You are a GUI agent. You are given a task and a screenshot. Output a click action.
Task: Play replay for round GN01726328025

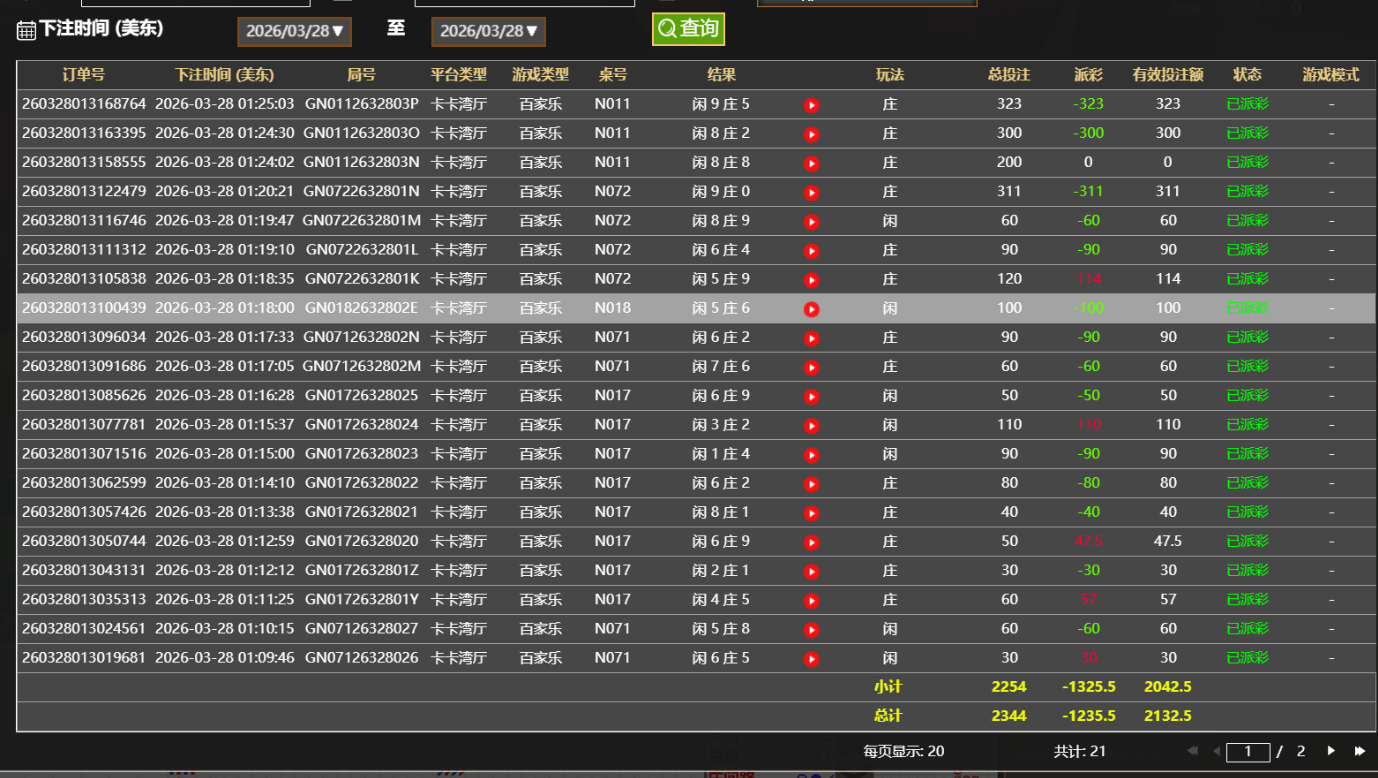(x=811, y=397)
